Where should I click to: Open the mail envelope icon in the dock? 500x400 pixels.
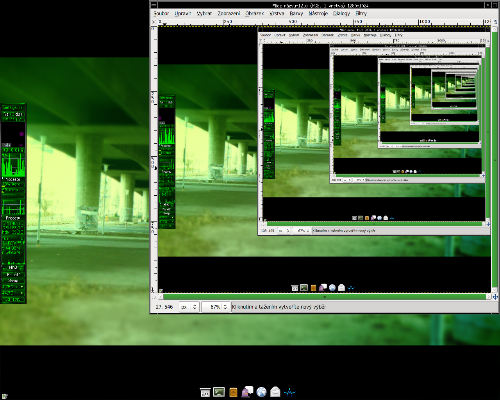coord(275,392)
